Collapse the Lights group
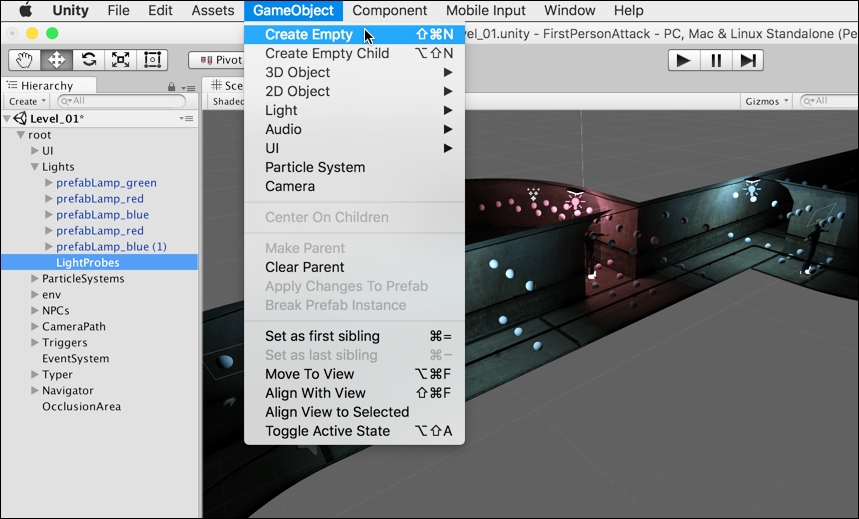This screenshot has width=859, height=519. [35, 167]
